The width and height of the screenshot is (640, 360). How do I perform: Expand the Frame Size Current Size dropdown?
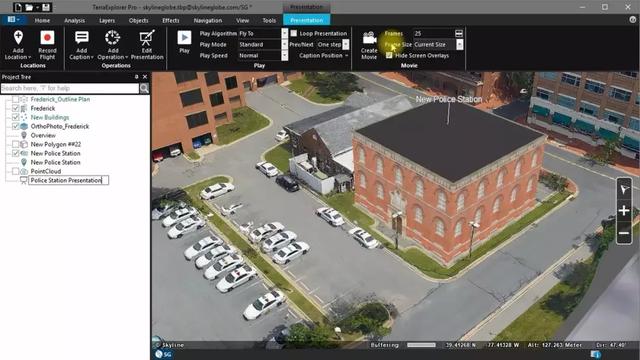point(460,44)
